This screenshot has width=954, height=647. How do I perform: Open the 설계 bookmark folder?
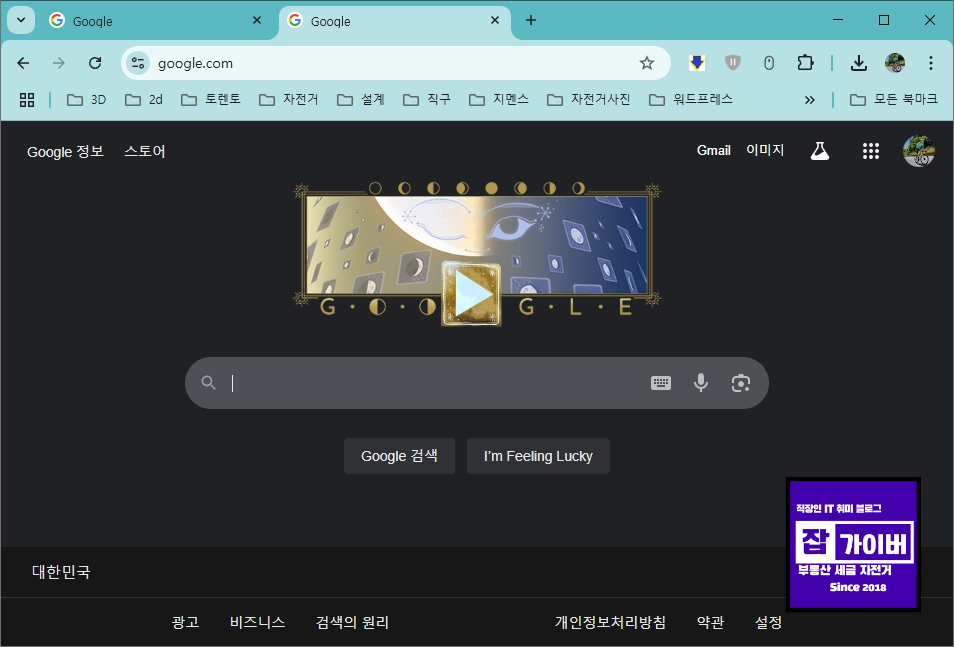coord(361,99)
